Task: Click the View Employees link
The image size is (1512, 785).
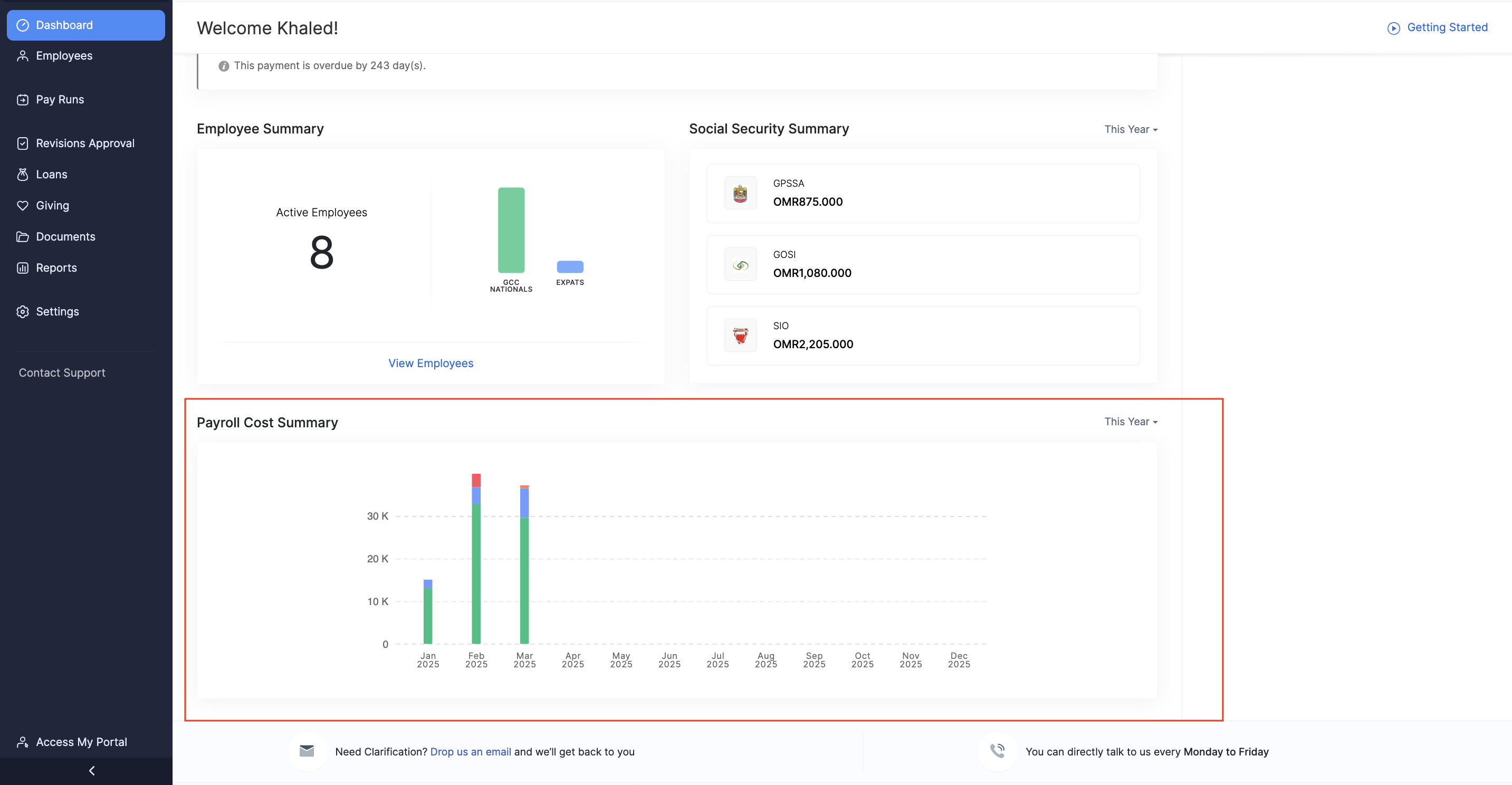Action: click(430, 363)
